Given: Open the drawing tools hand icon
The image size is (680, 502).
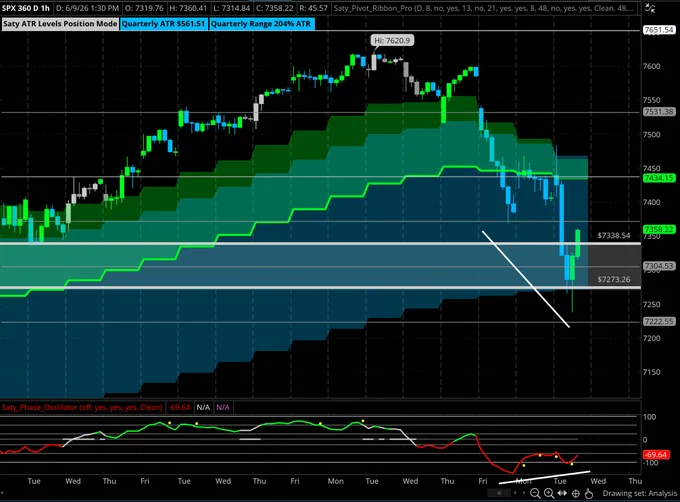Looking at the screenshot, I should coord(588,493).
